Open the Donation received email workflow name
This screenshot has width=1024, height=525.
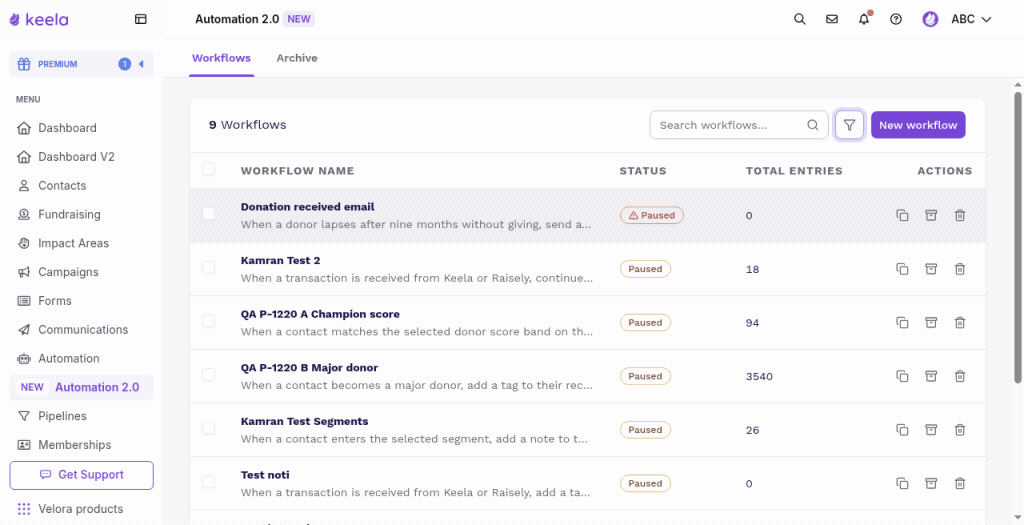(308, 206)
